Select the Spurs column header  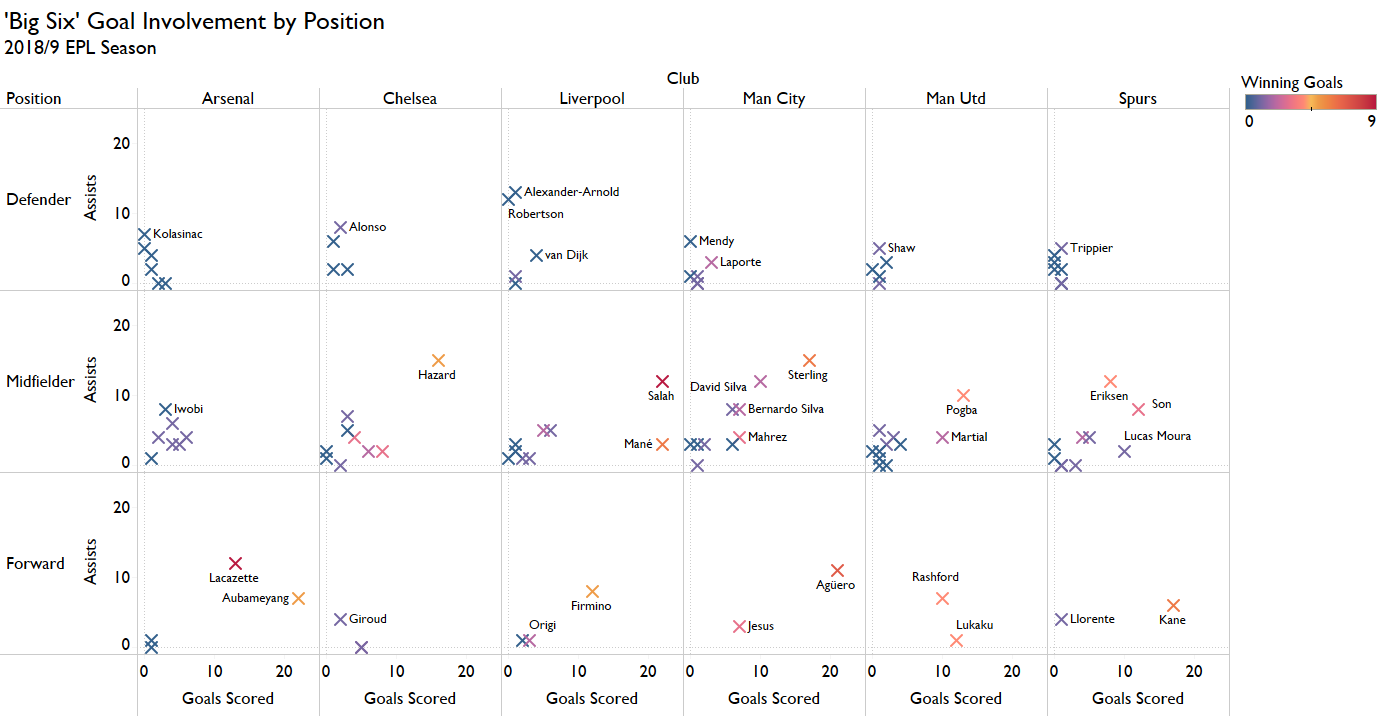point(1138,99)
